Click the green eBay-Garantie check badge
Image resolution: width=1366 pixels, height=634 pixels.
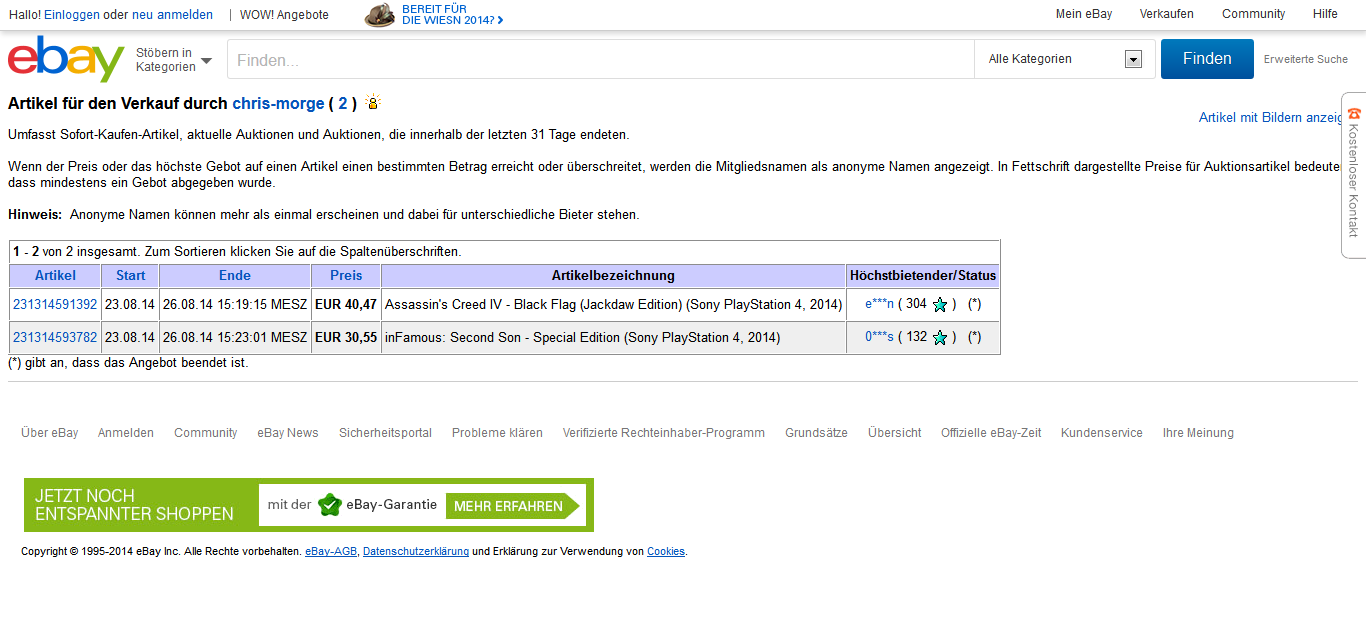[330, 505]
